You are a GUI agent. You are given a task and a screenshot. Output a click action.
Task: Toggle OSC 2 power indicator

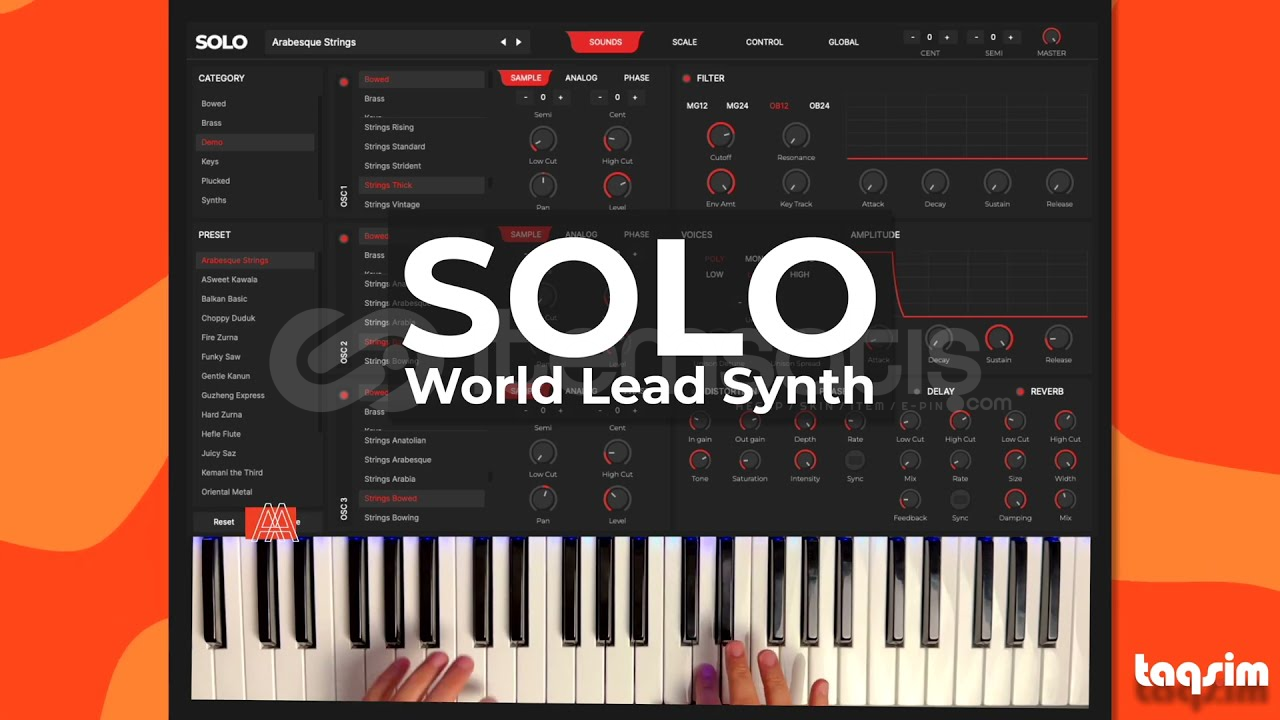[344, 239]
